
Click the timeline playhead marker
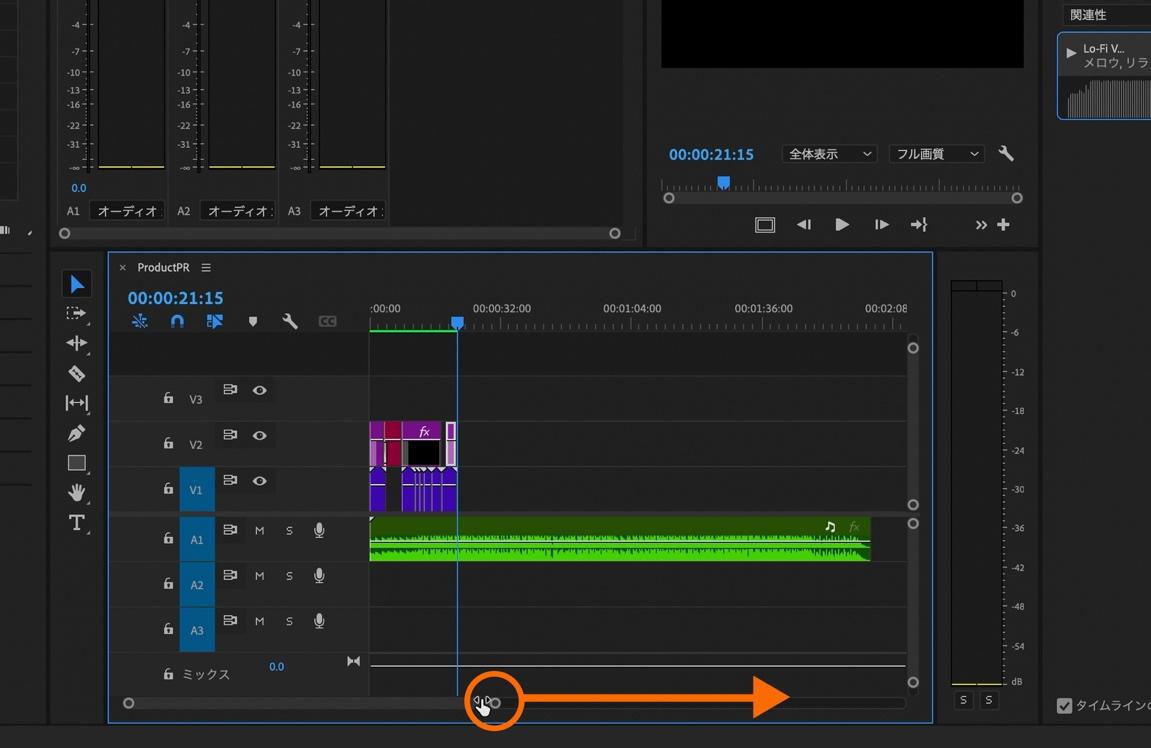(x=457, y=322)
